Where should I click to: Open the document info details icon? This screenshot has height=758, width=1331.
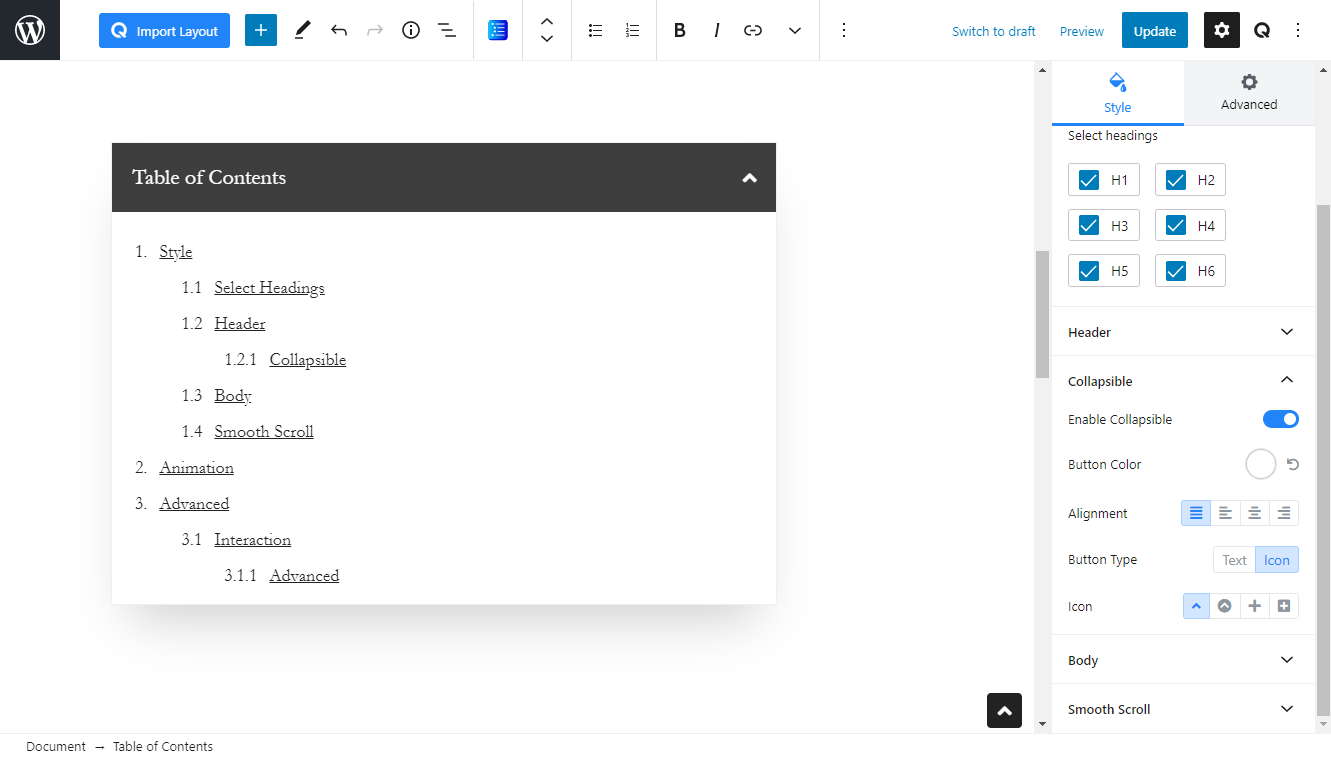[411, 30]
